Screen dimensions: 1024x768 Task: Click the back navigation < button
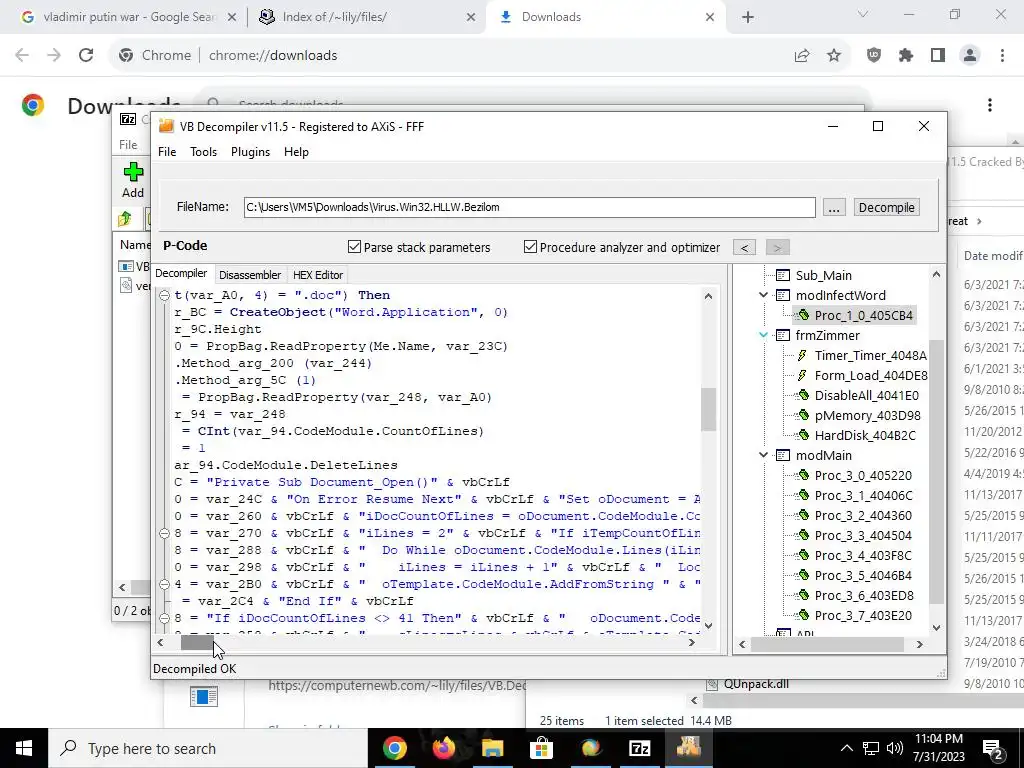click(744, 248)
